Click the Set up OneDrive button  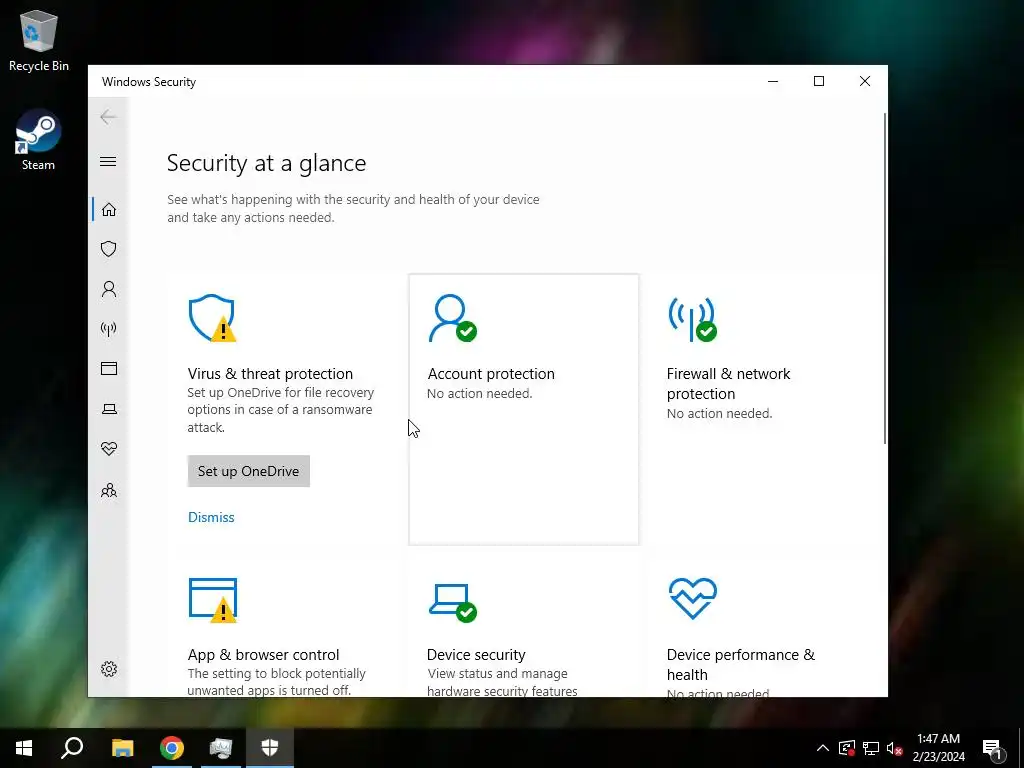248,471
